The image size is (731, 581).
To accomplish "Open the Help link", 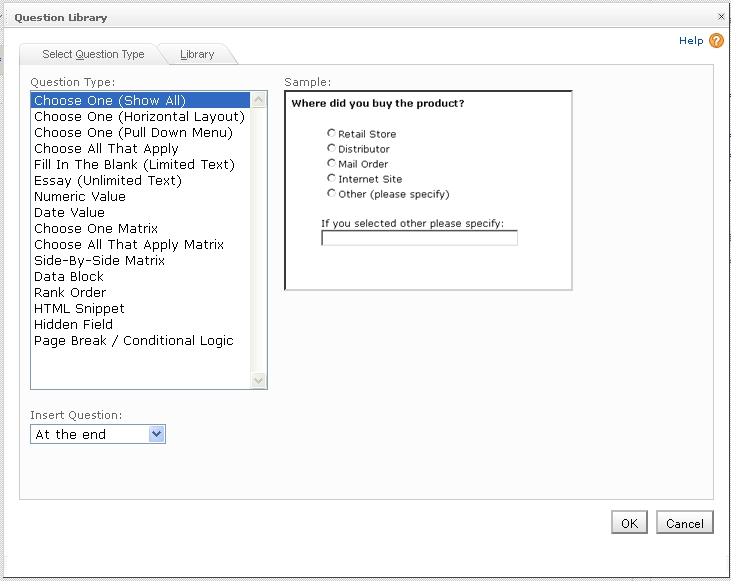I will 691,41.
